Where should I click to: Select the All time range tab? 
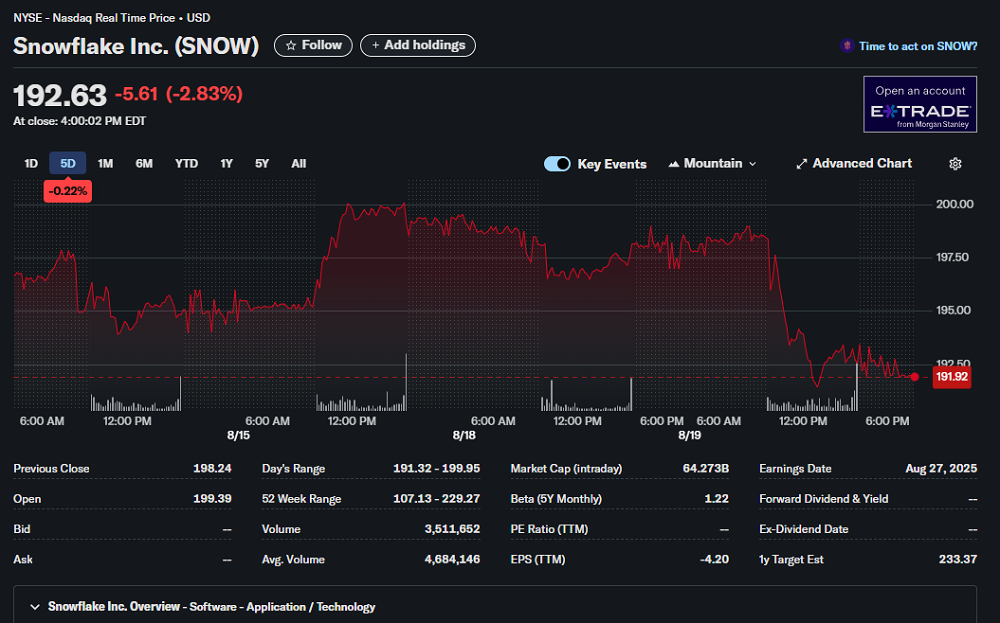tap(298, 164)
